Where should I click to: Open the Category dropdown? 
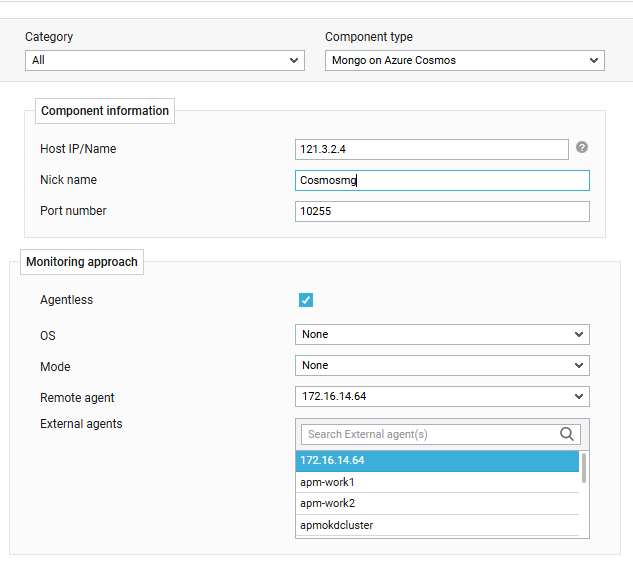point(165,60)
